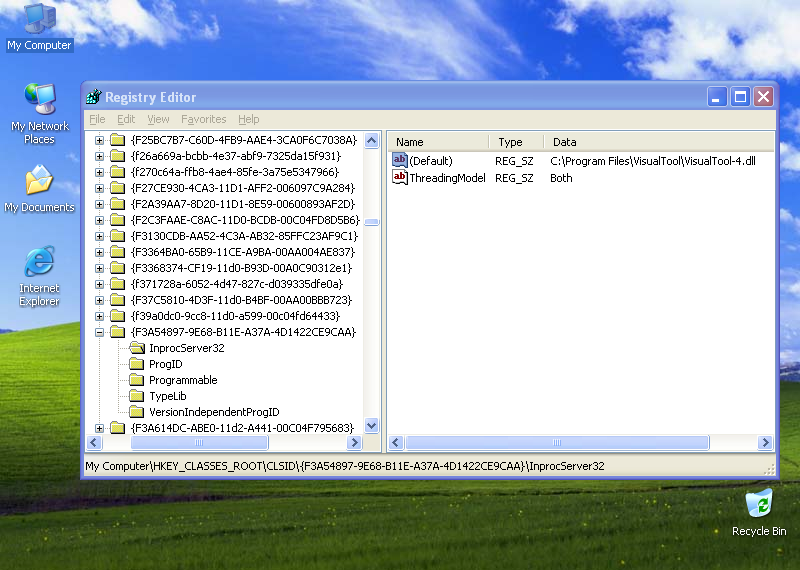The width and height of the screenshot is (800, 570).
Task: Click tree pane scroll left arrow
Action: click(x=94, y=442)
